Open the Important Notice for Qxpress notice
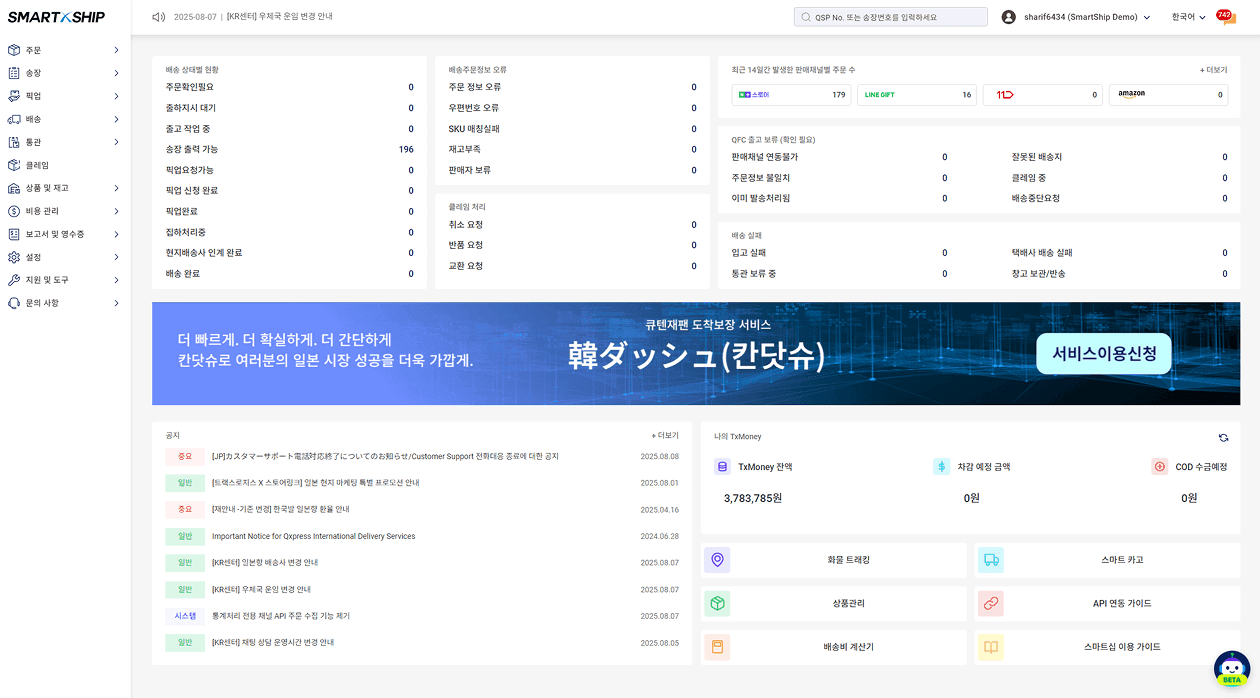1260x698 pixels. (313, 537)
